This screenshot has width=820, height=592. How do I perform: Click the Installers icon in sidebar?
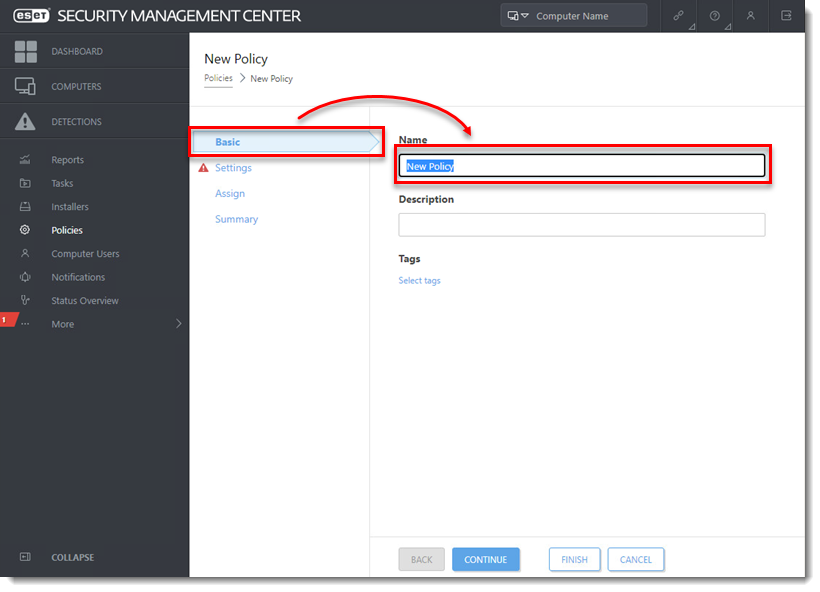pos(25,207)
